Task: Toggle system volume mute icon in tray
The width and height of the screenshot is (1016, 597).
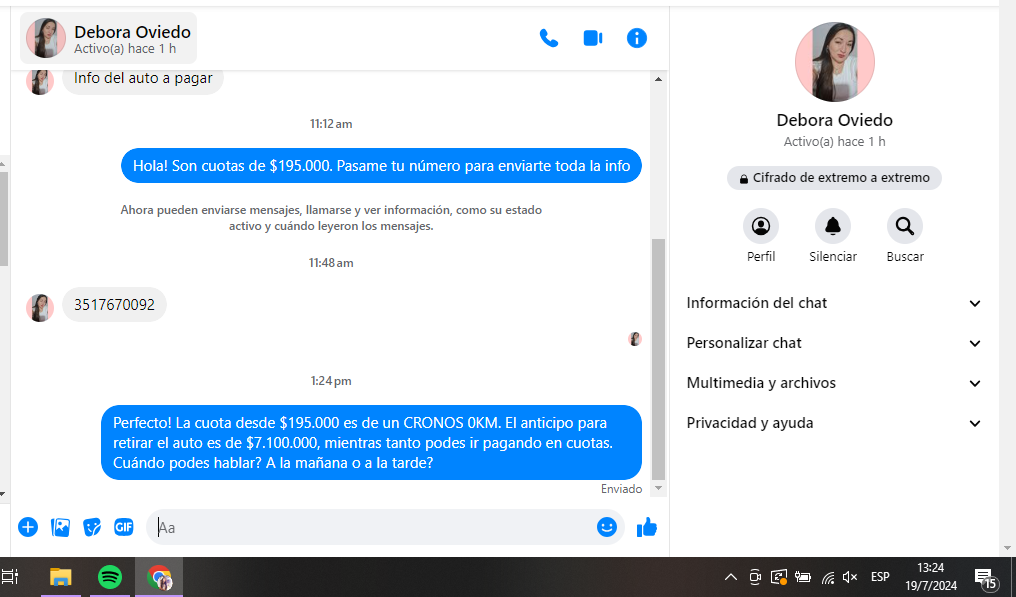Action: click(850, 577)
